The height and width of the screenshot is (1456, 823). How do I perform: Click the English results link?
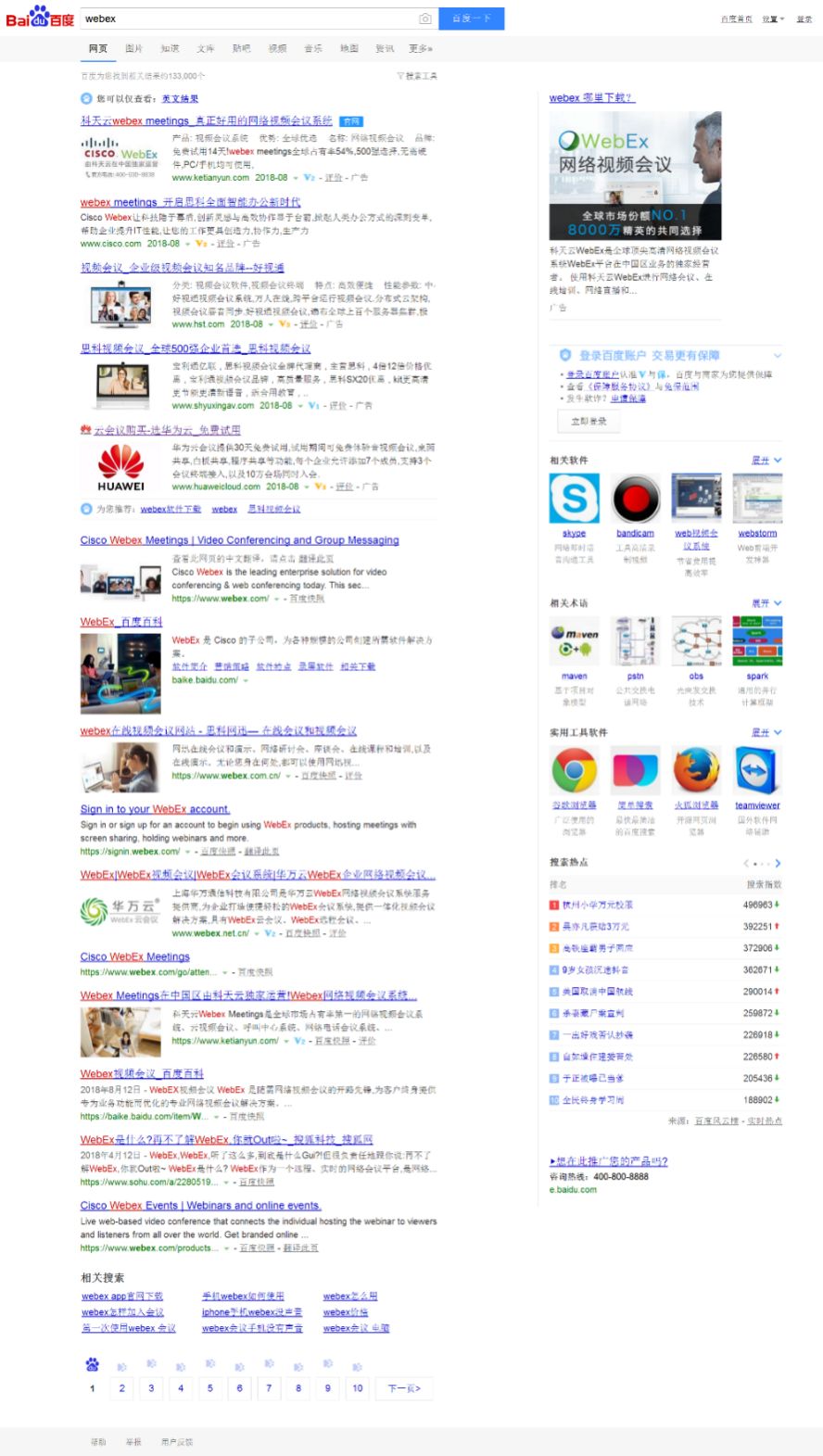(180, 98)
